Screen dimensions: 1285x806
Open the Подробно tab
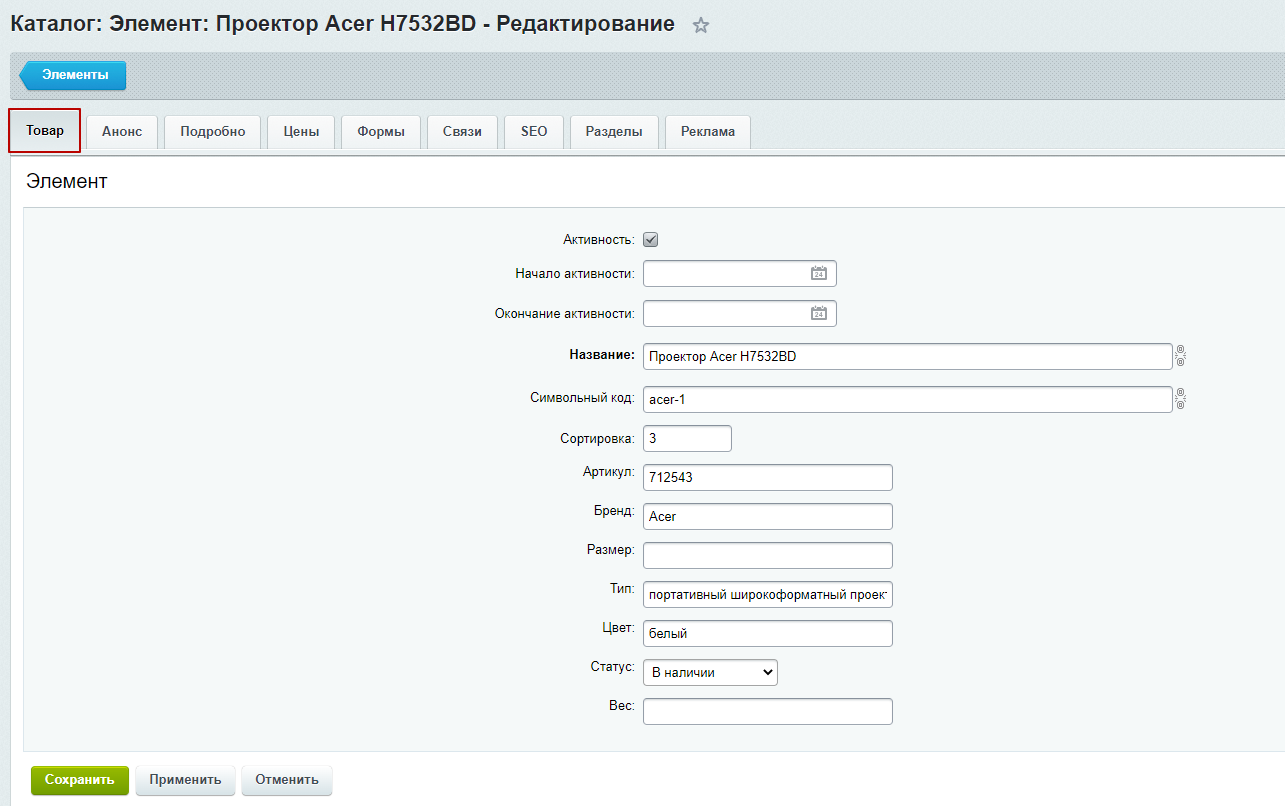tap(213, 132)
